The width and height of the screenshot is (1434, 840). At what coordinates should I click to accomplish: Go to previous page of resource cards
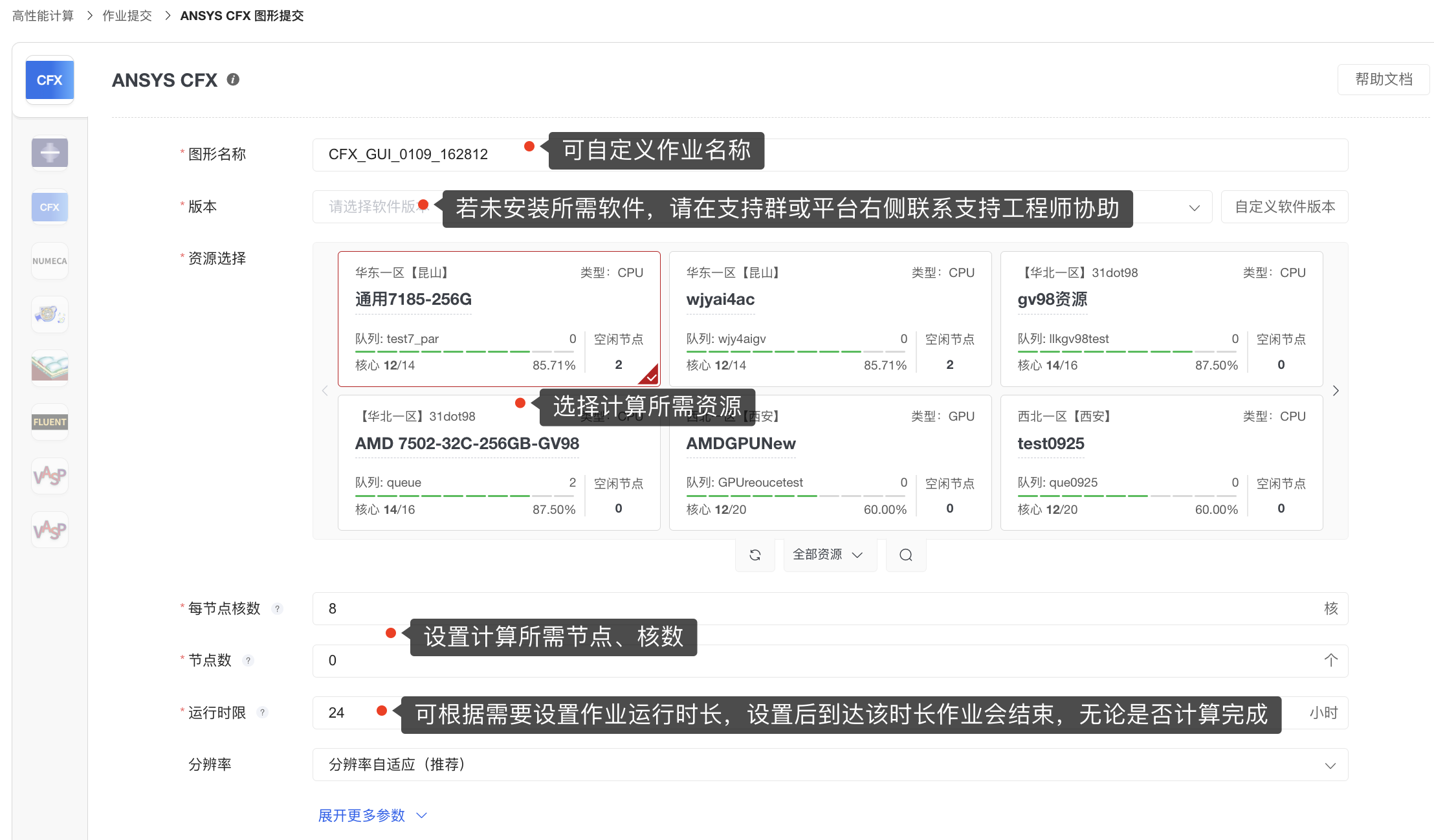click(325, 391)
